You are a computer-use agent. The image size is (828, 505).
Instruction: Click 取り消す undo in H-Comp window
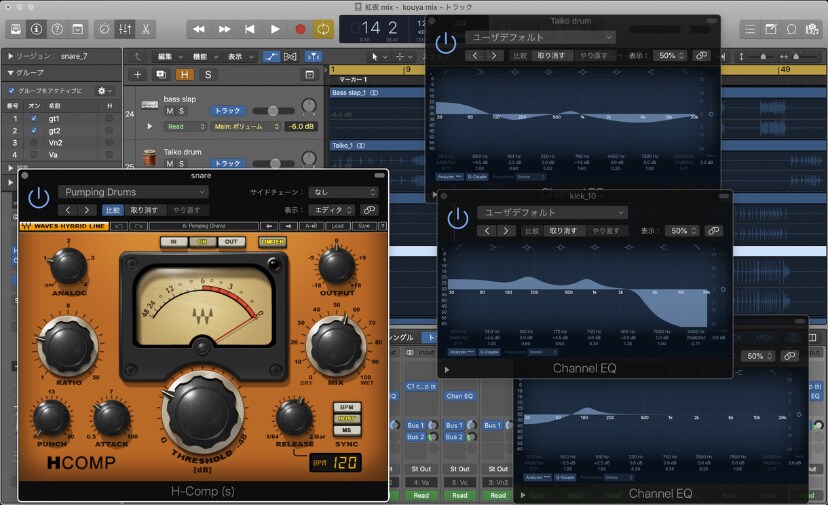coord(144,210)
